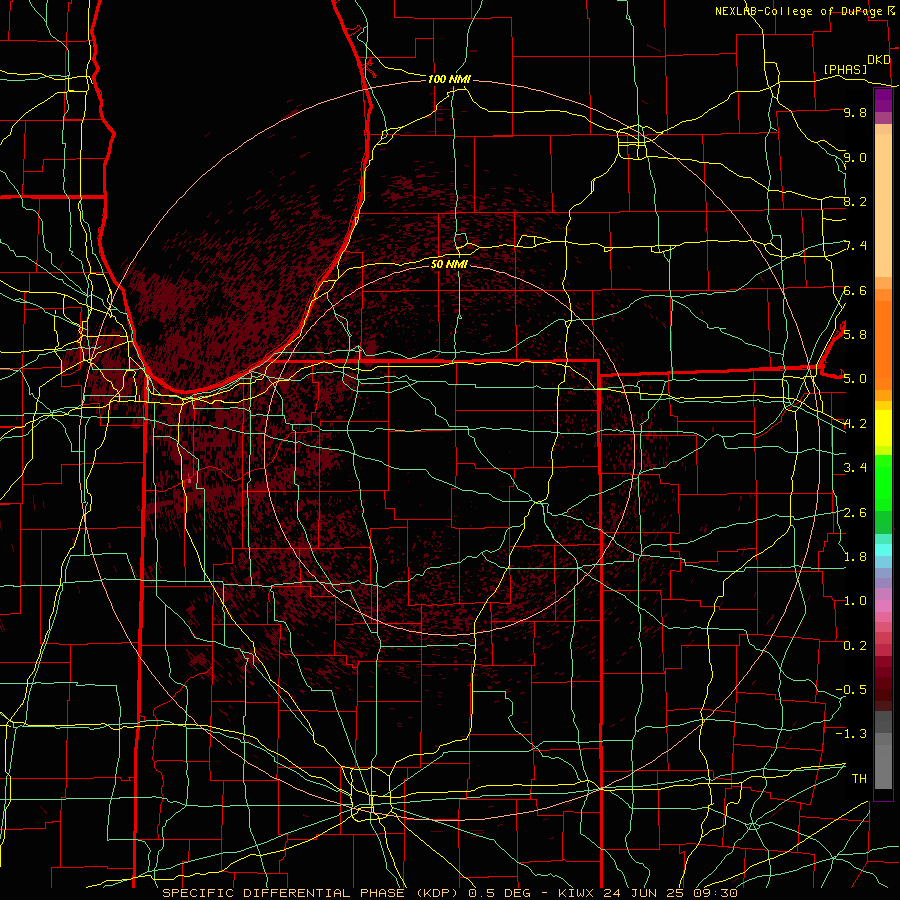
Task: Click the pink segment of color bar
Action: pyautogui.click(x=883, y=606)
